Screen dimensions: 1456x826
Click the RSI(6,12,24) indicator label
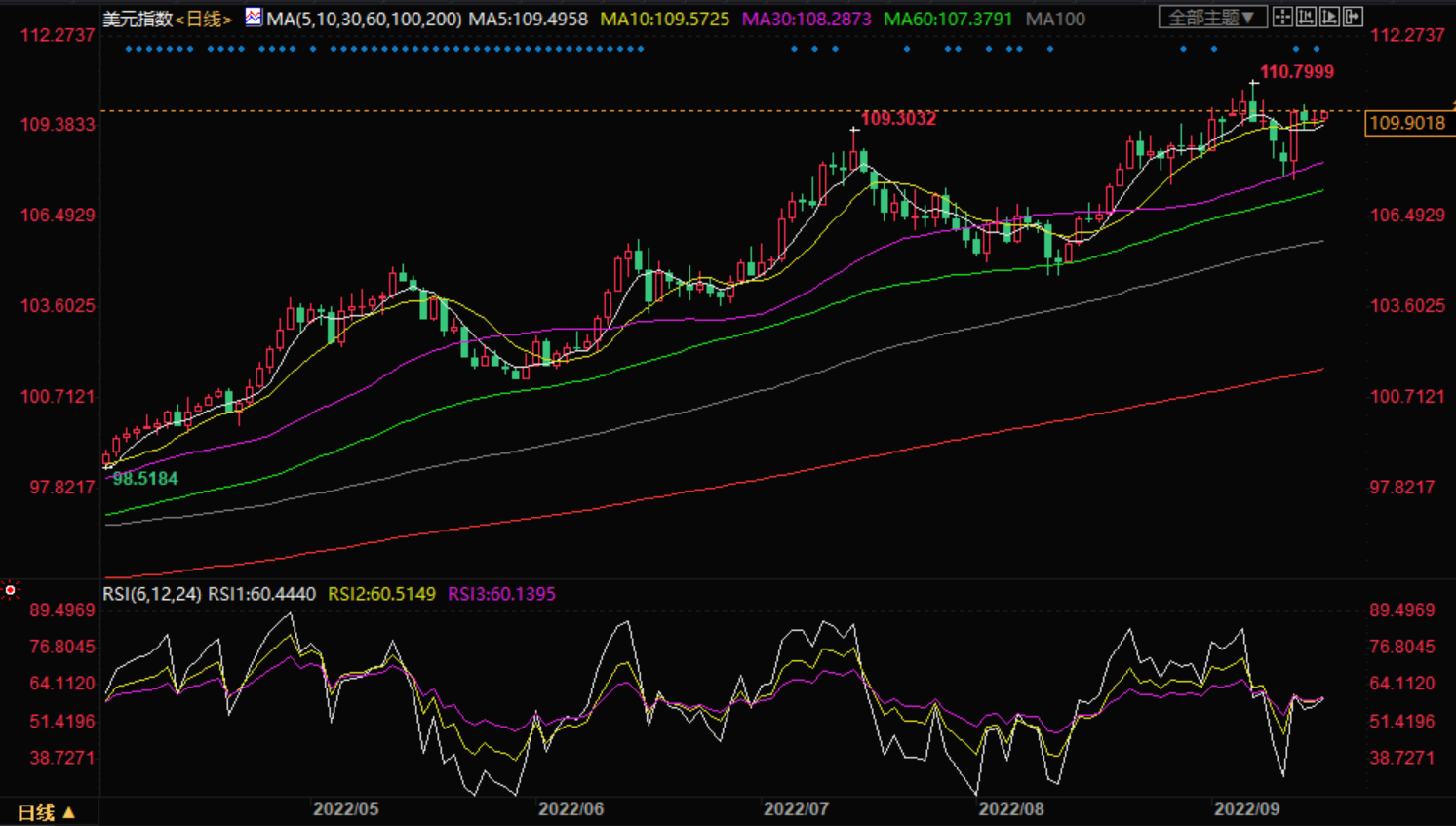pyautogui.click(x=152, y=594)
